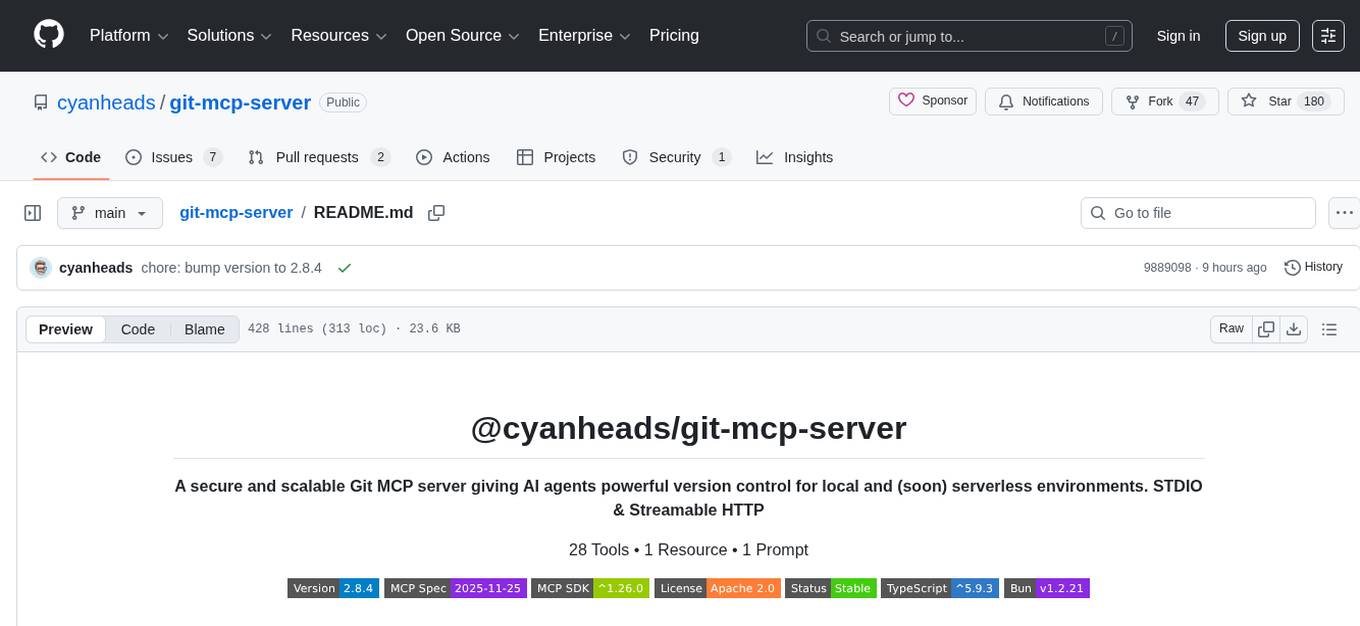Download raw README via the download icon
This screenshot has height=626, width=1360.
(x=1294, y=328)
